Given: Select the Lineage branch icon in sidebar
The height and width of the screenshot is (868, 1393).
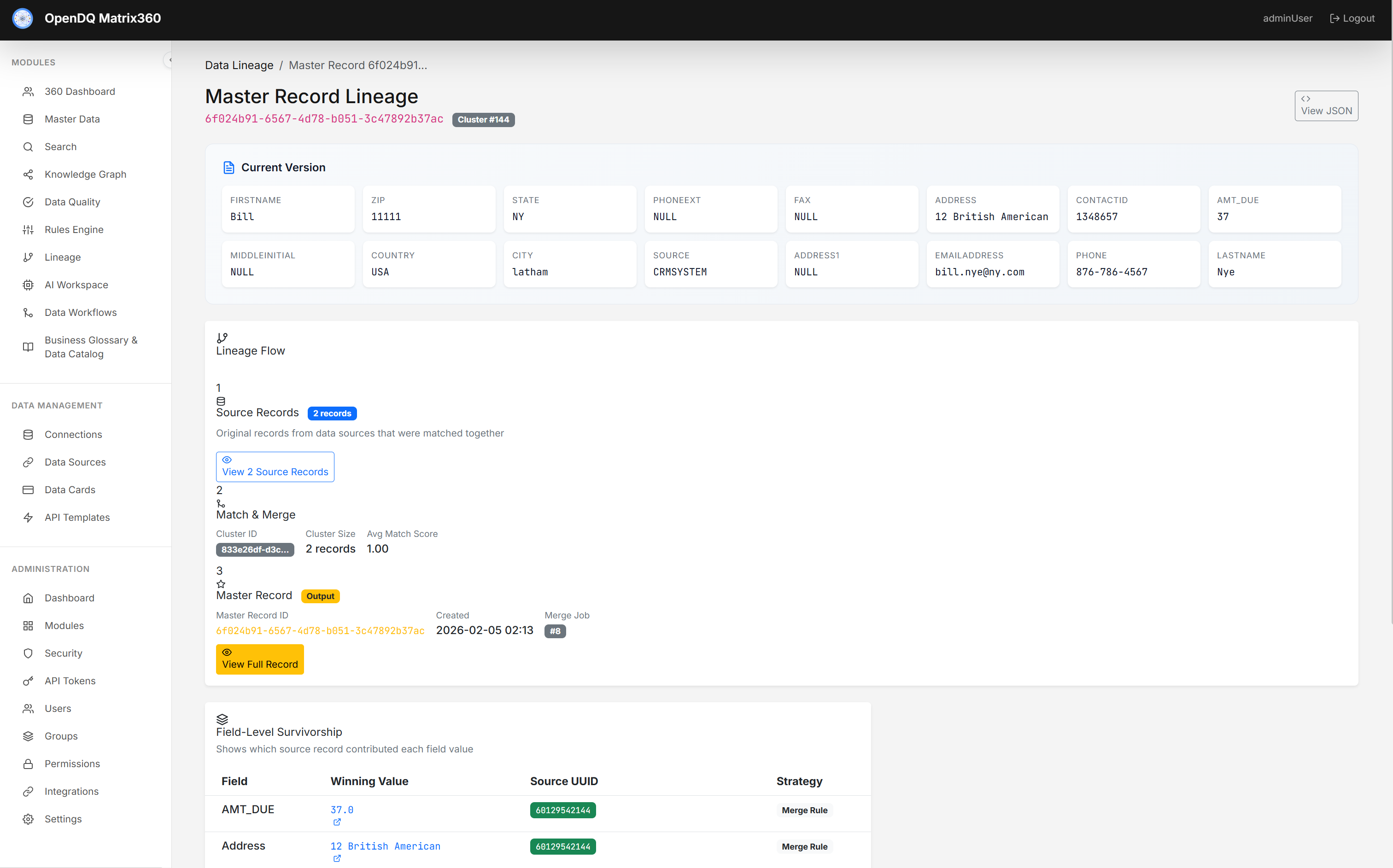Looking at the screenshot, I should tap(28, 257).
